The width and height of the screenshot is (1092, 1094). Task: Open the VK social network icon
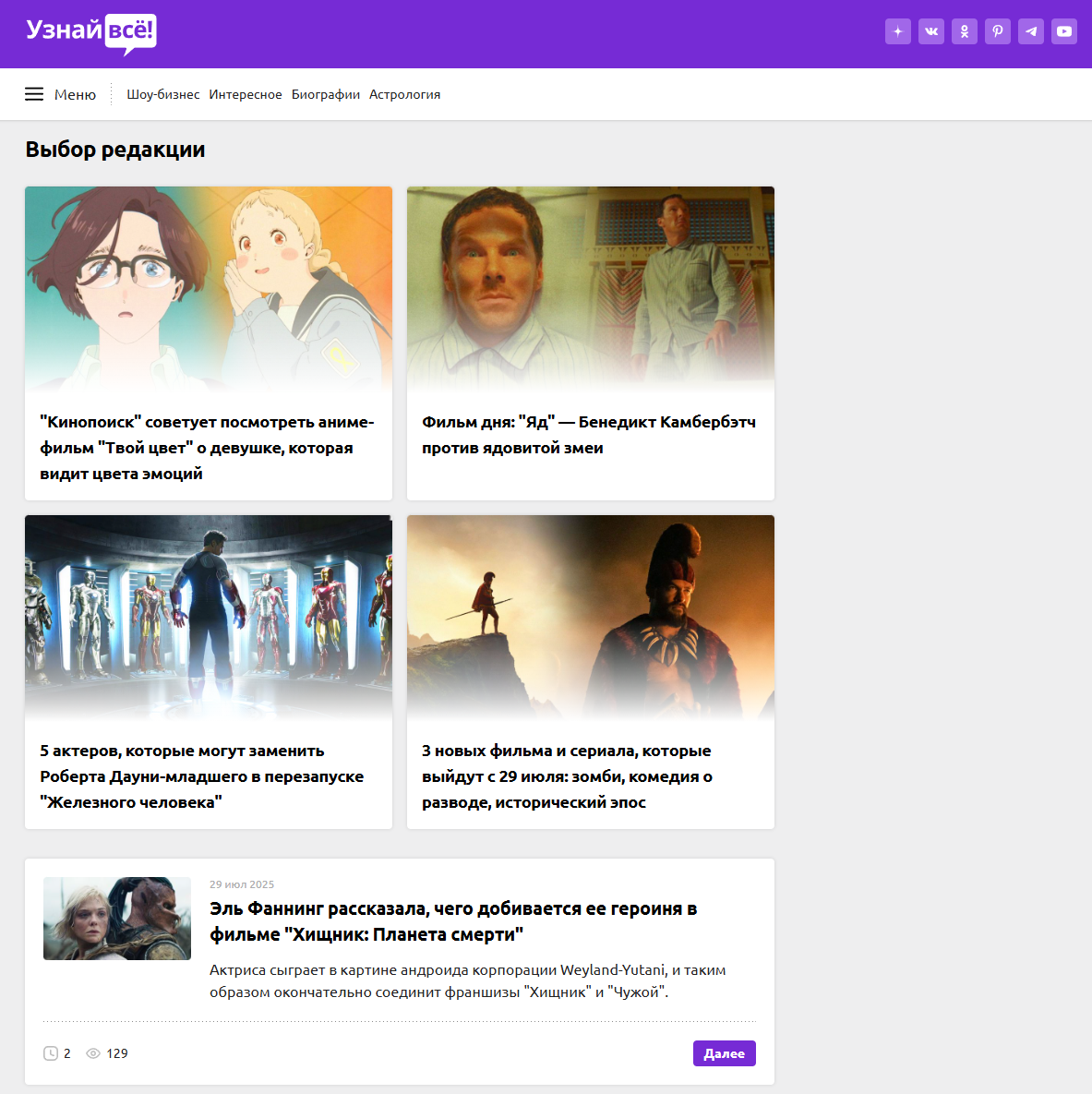[x=931, y=31]
